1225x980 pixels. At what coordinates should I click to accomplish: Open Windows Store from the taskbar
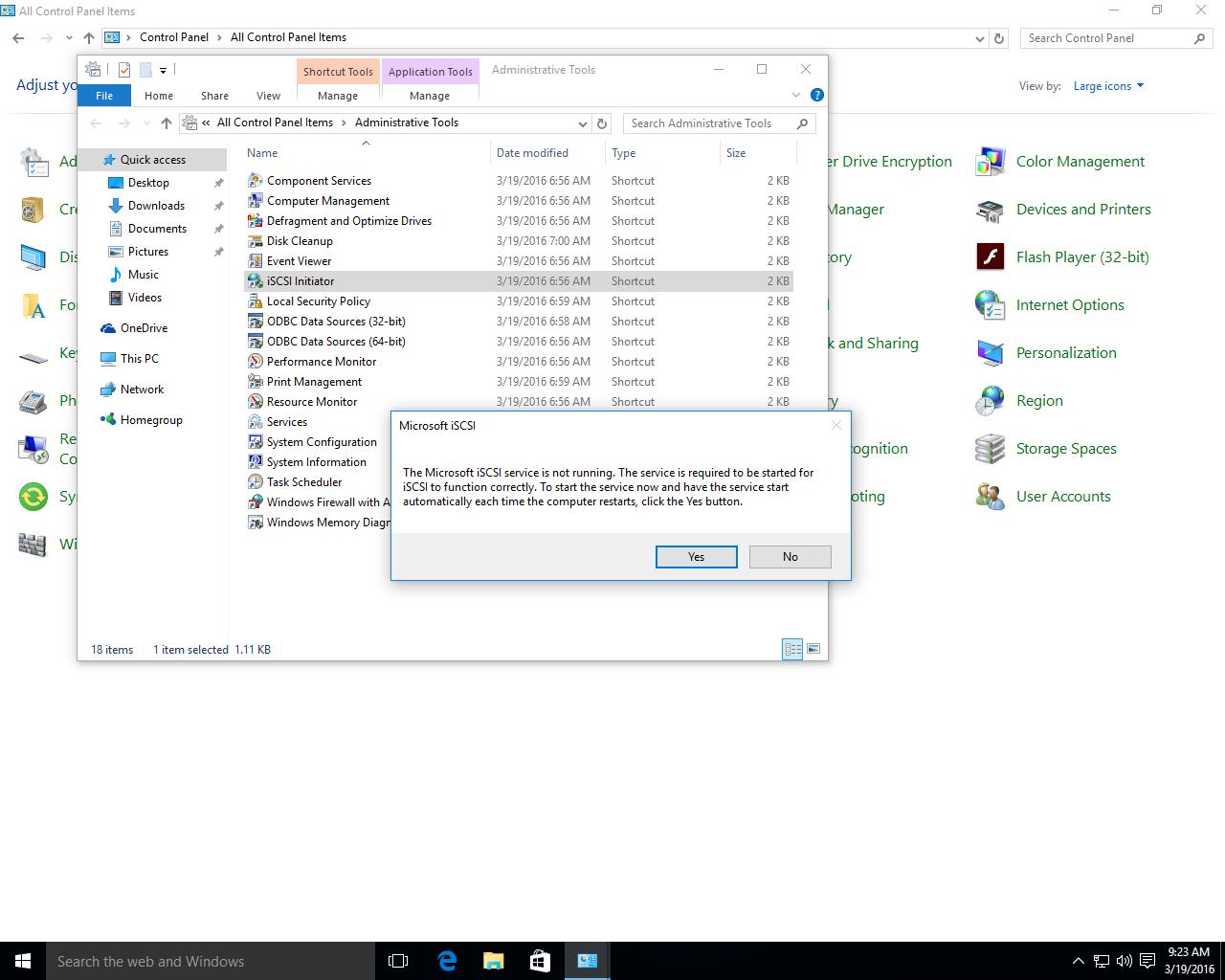[540, 961]
